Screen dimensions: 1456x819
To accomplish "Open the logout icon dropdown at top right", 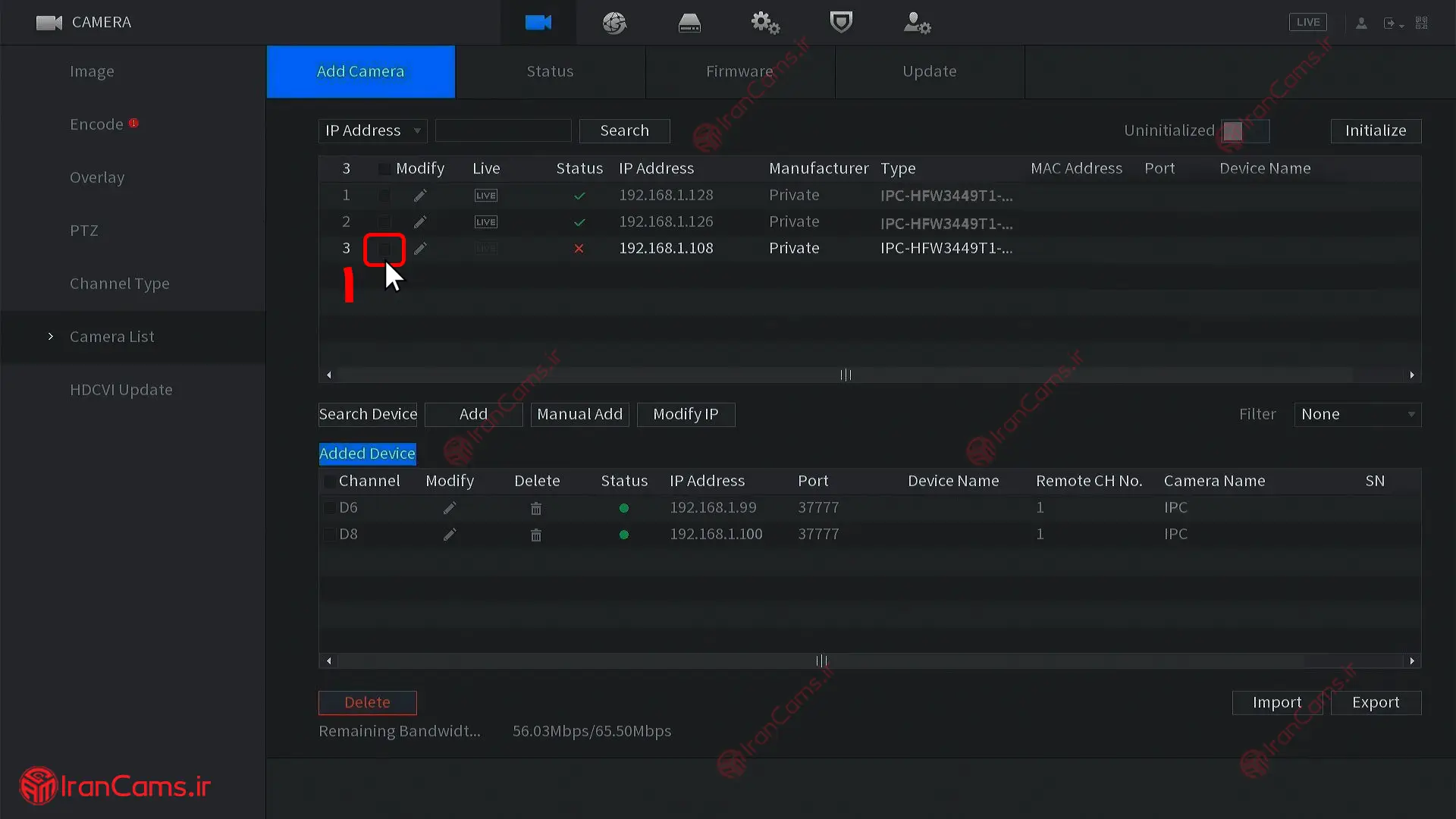I will pyautogui.click(x=1393, y=24).
